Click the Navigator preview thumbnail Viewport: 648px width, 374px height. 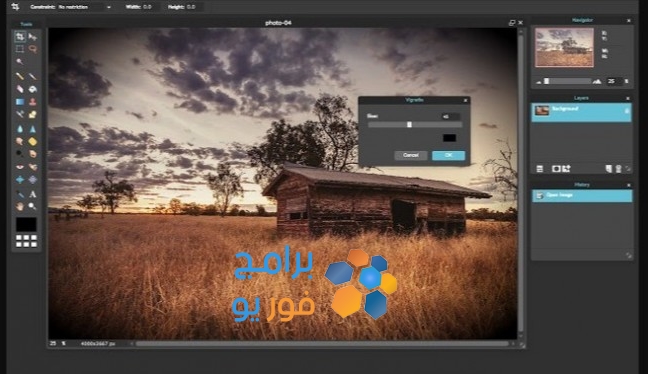[x=564, y=48]
